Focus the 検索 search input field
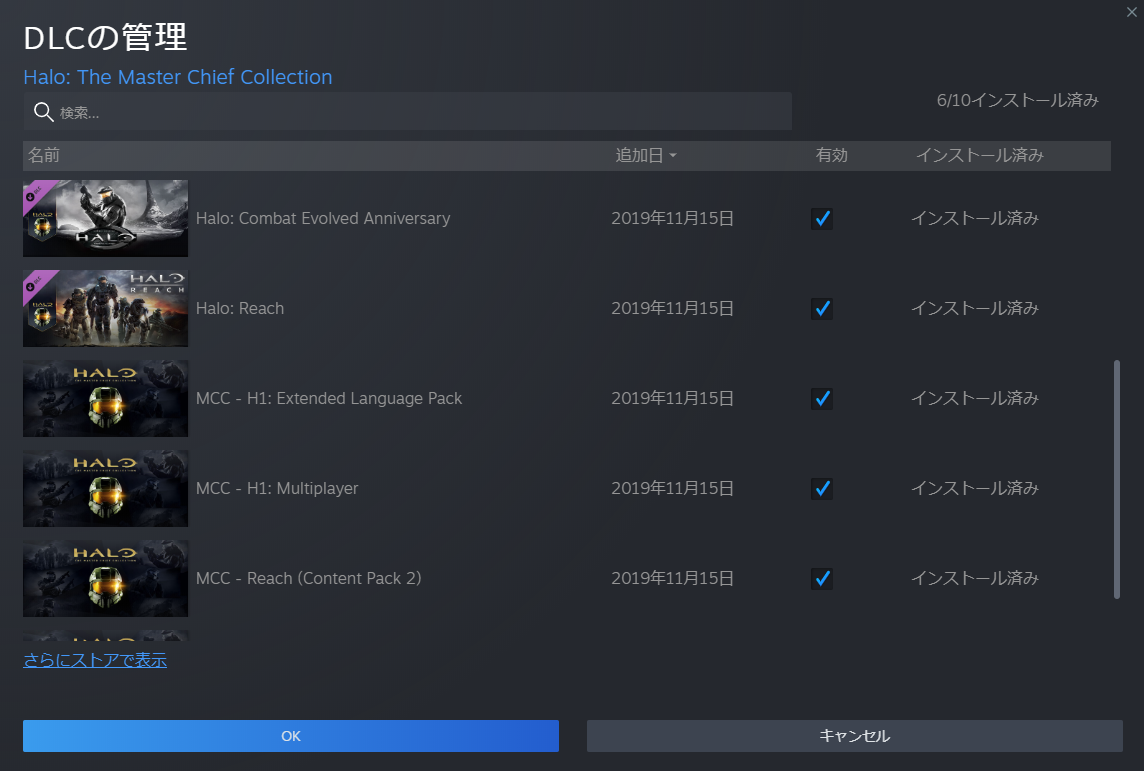Screen dimensions: 1144x771 (x=407, y=112)
